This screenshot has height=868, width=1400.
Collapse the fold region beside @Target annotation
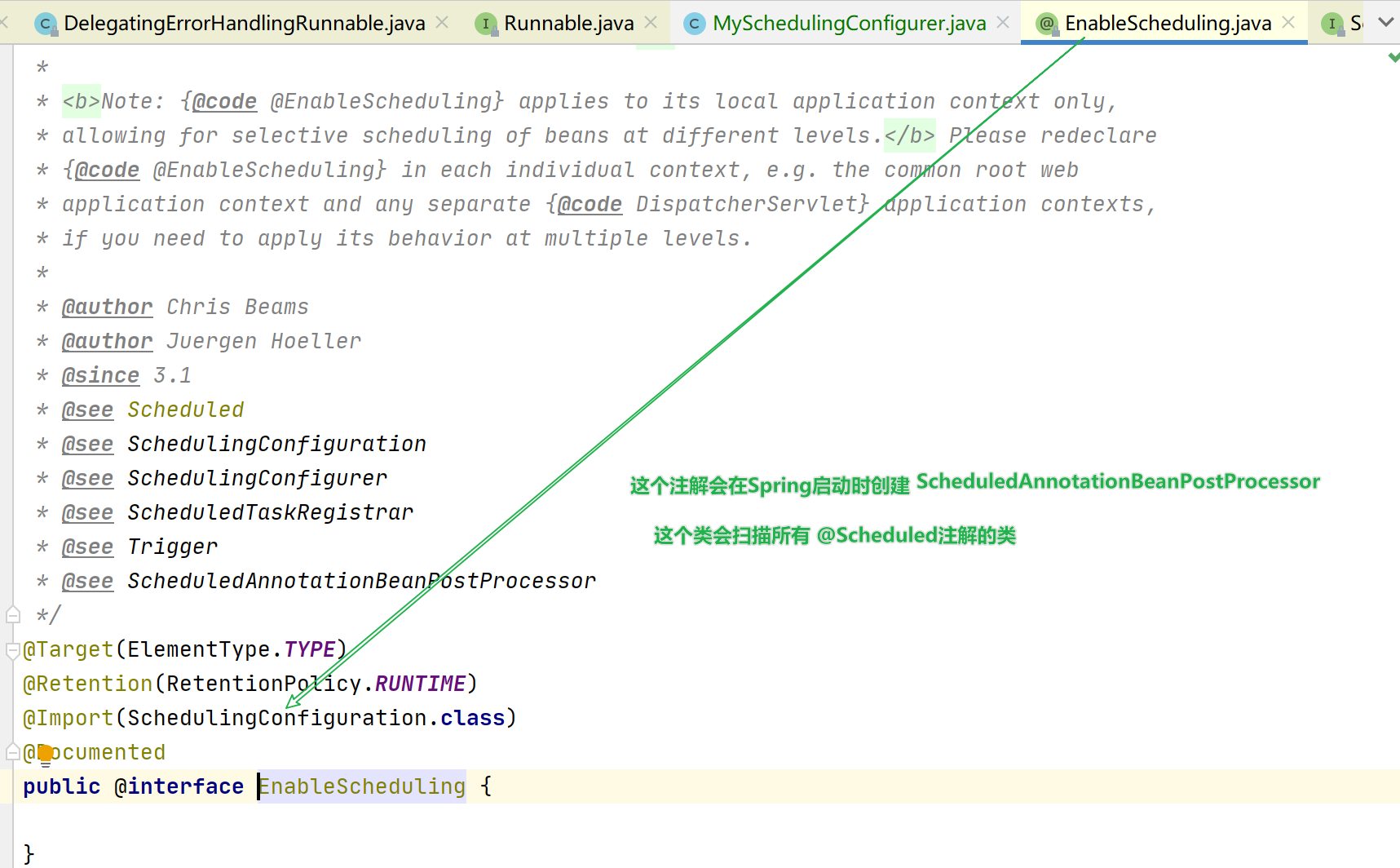point(11,649)
